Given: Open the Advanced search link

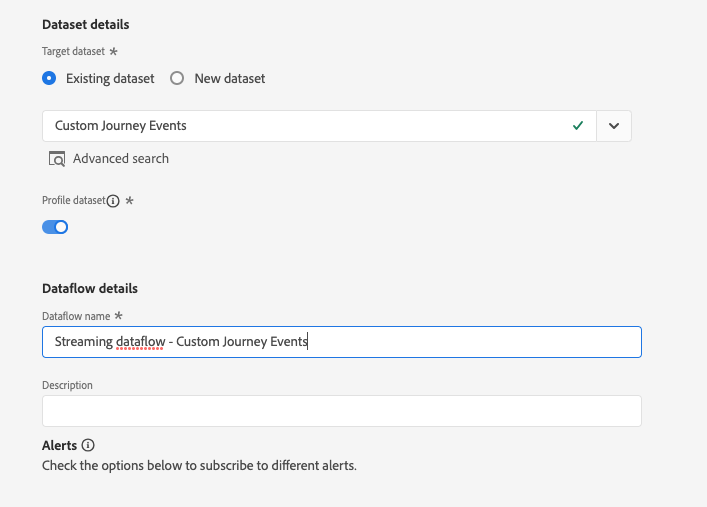Looking at the screenshot, I should 121,159.
